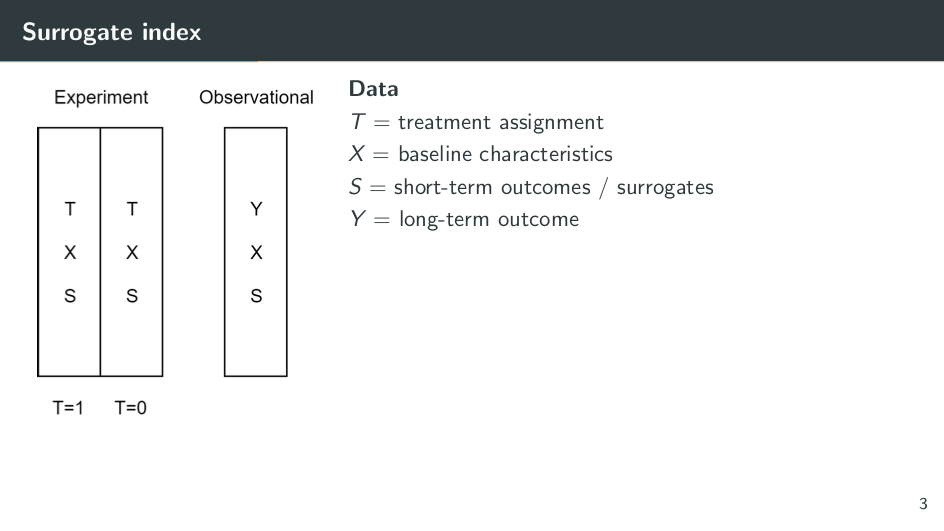Select the "T=0" label below the diagram
944x531 pixels.
131,408
